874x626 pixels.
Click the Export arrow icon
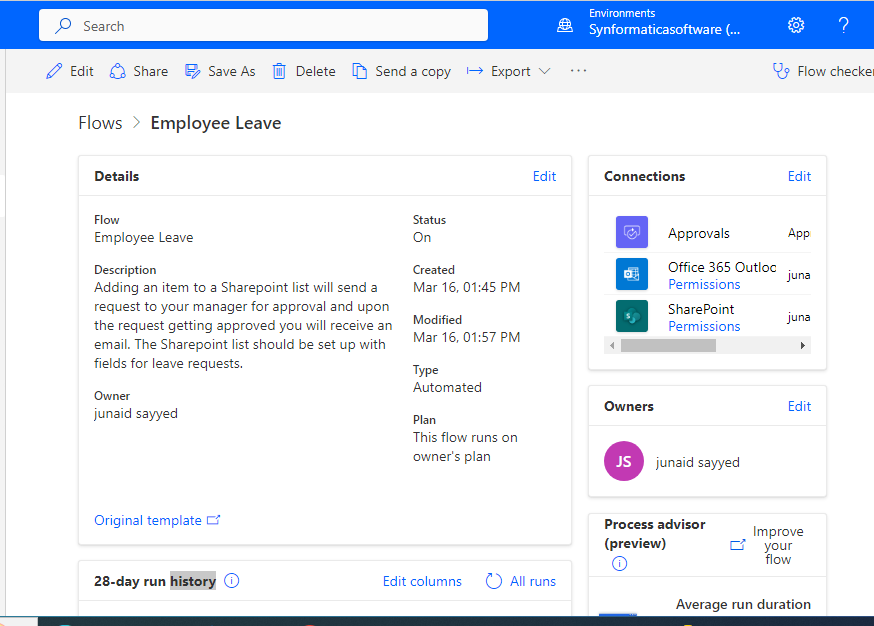click(x=474, y=71)
